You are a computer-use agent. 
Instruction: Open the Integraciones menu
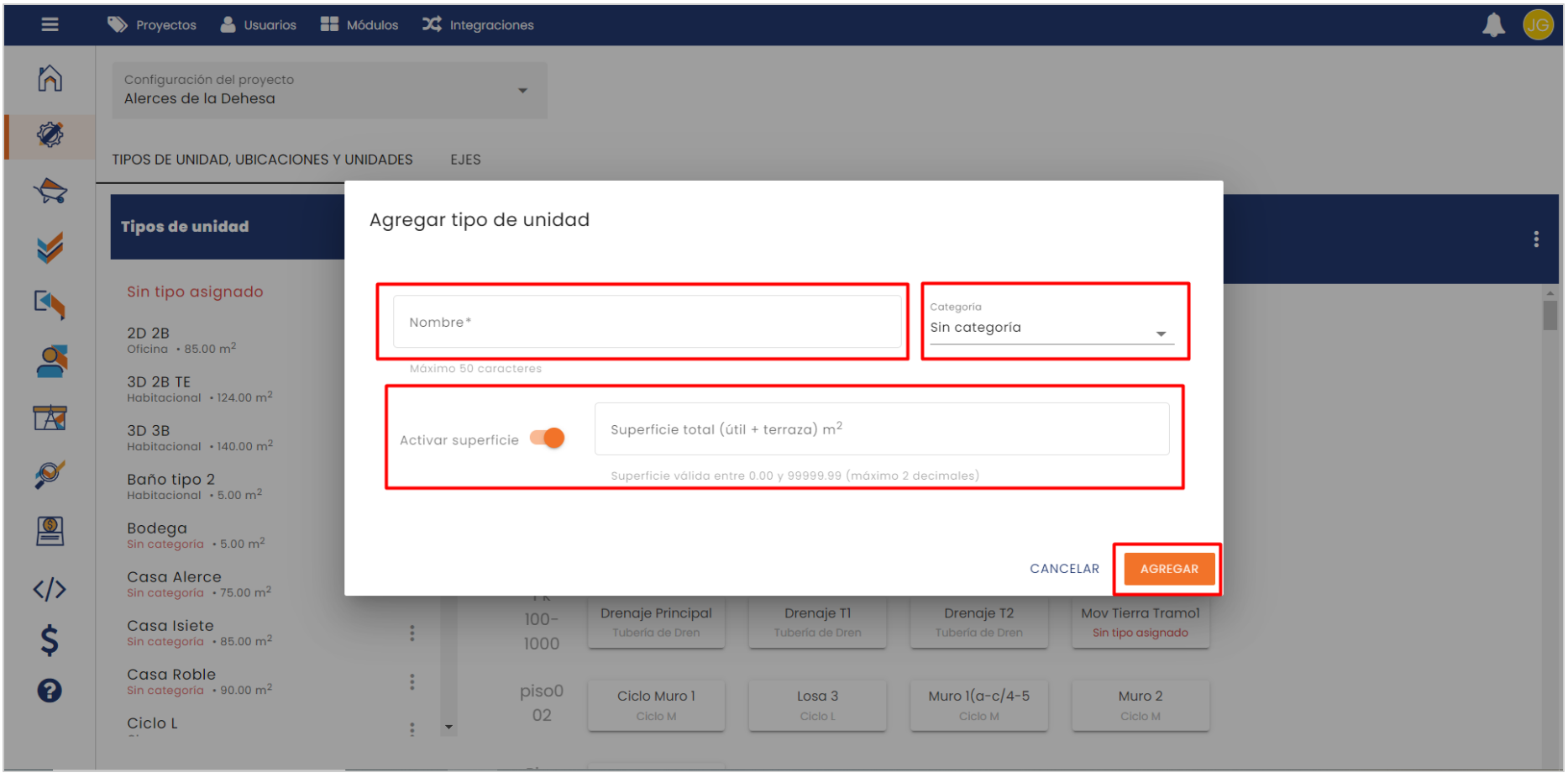point(479,25)
